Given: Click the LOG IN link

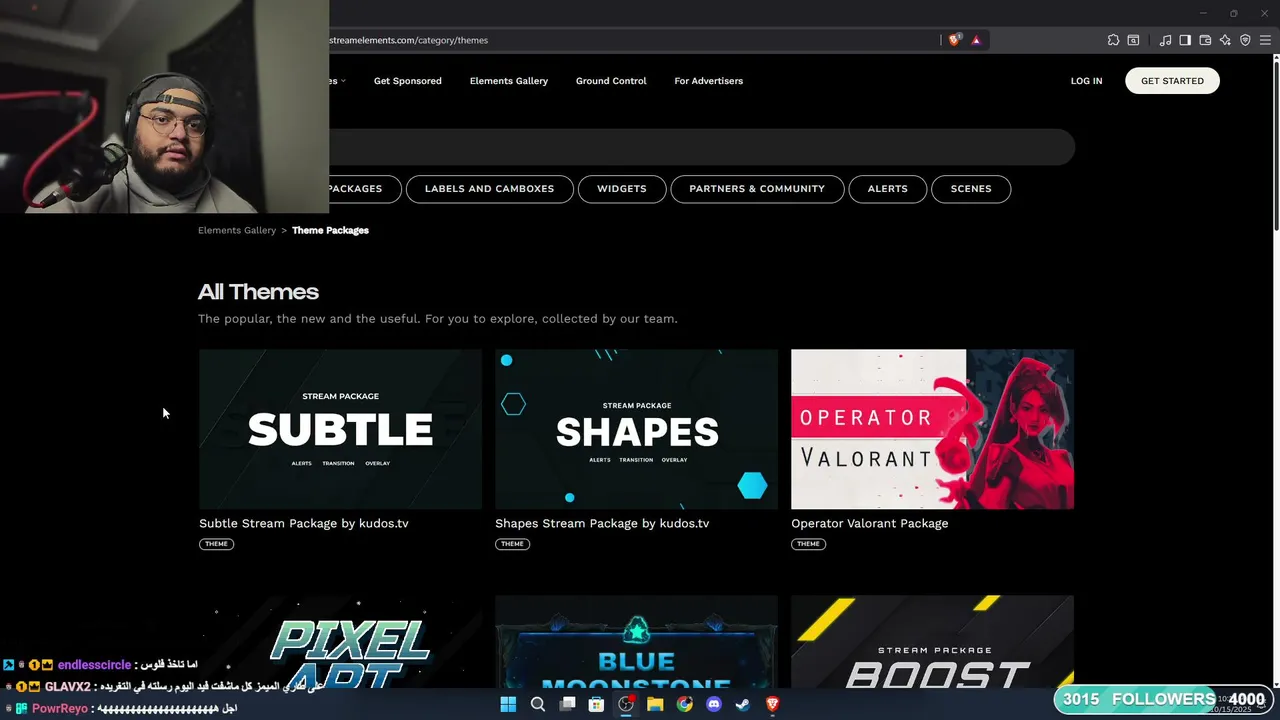Looking at the screenshot, I should [x=1086, y=81].
